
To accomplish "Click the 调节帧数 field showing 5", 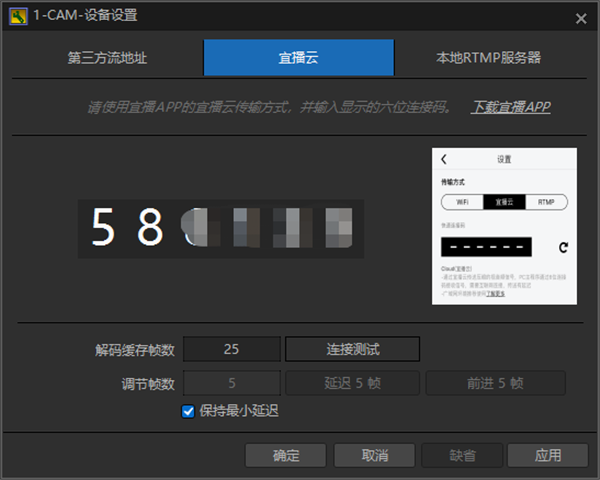I will 232,383.
